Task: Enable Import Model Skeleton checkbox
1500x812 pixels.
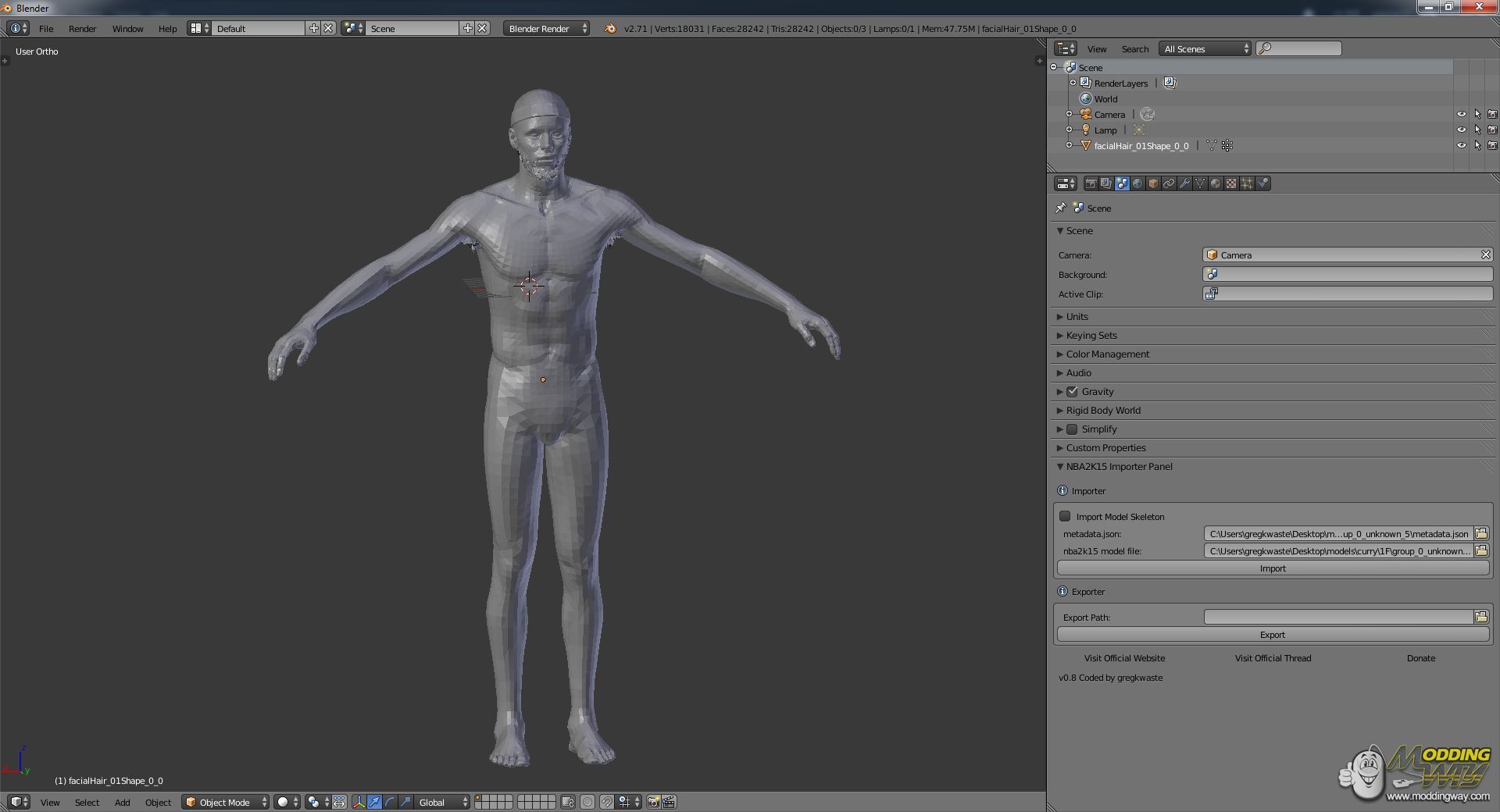Action: tap(1065, 516)
